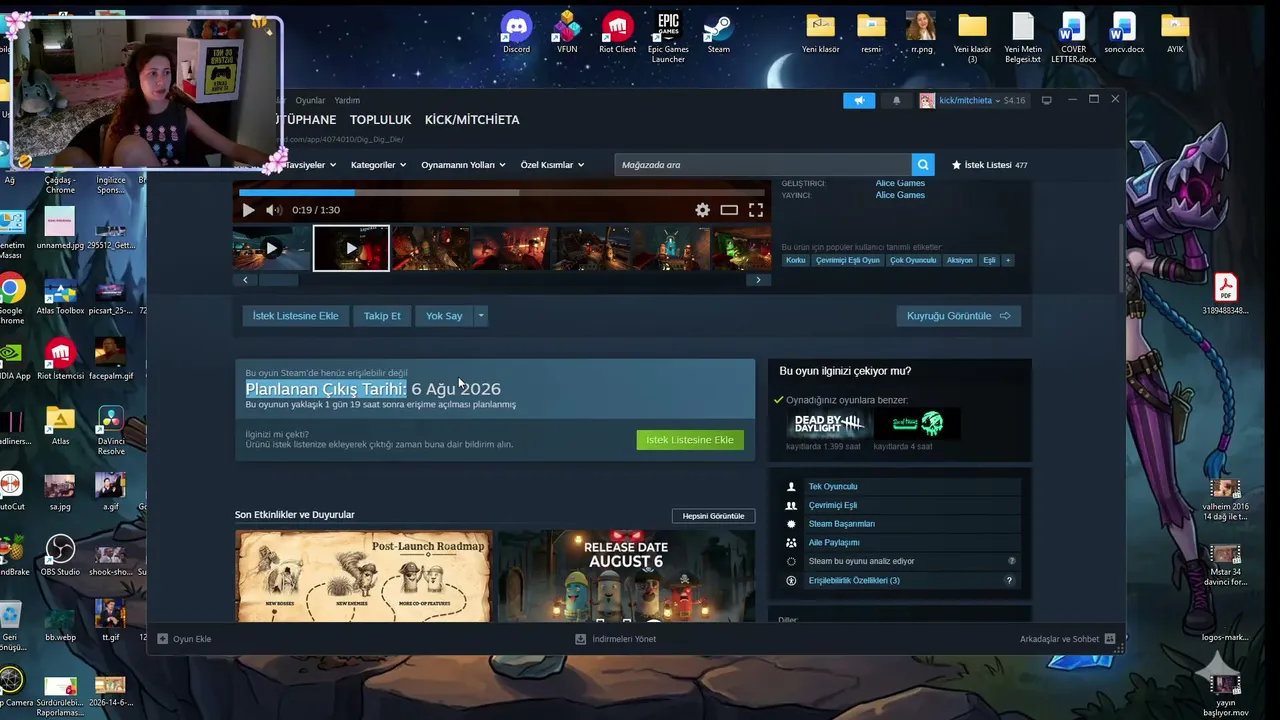This screenshot has width=1280, height=720.
Task: Toggle theater mode on video player
Action: tap(729, 210)
